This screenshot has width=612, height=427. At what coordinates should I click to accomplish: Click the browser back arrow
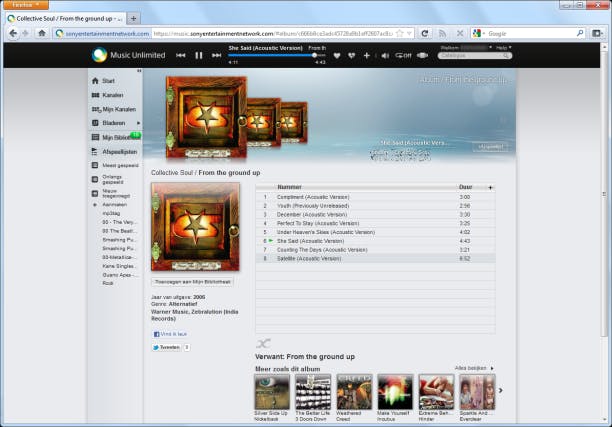coord(13,33)
